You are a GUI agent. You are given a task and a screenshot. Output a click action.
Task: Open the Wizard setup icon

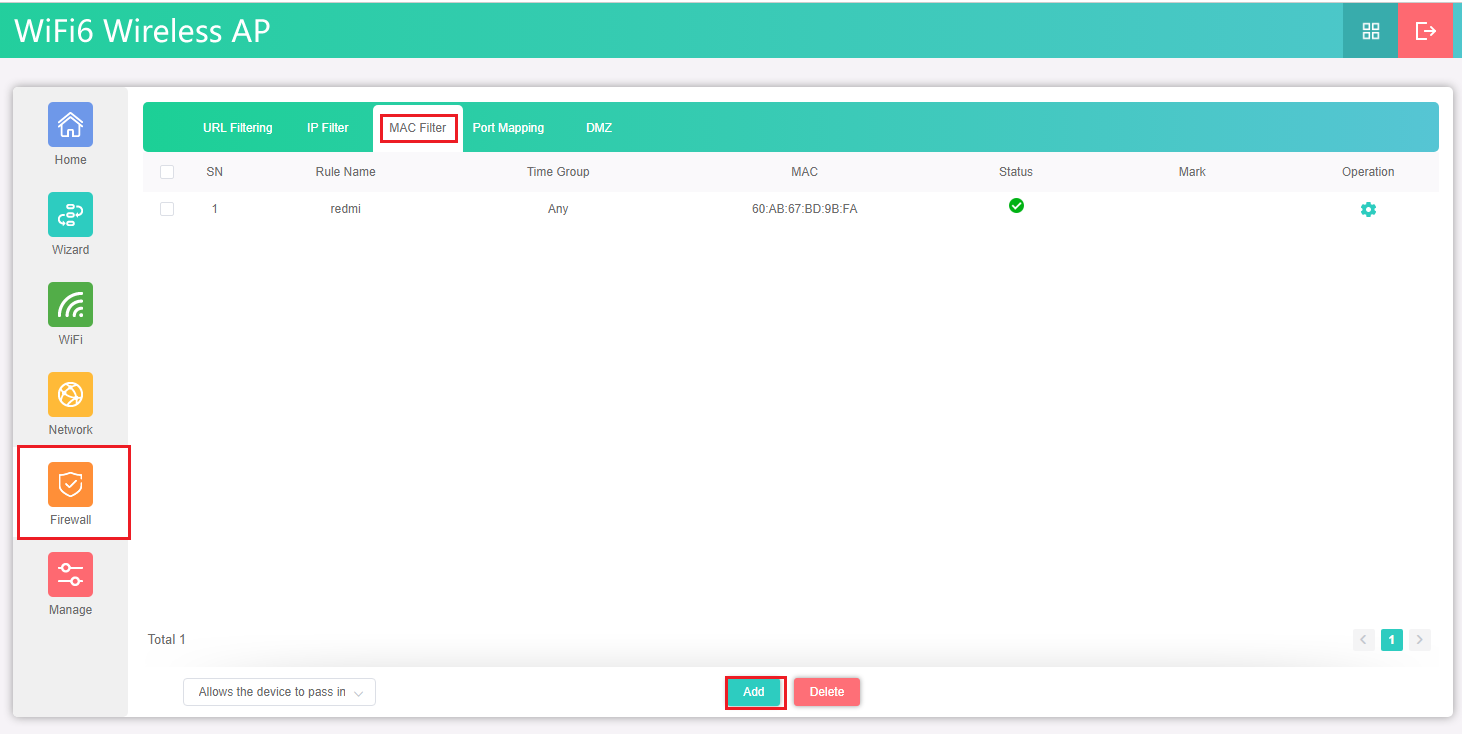coord(70,215)
